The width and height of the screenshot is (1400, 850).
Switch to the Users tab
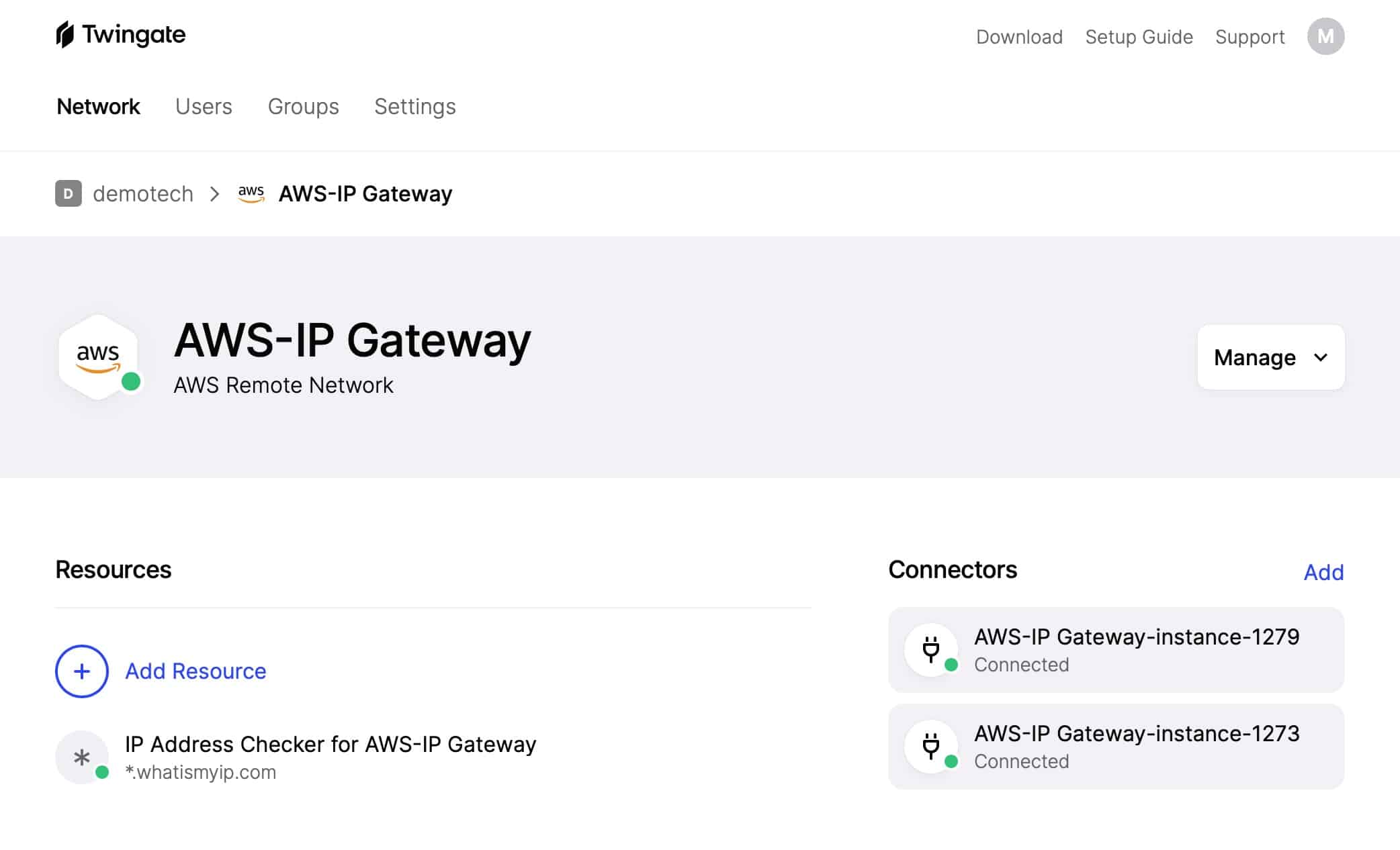tap(204, 107)
